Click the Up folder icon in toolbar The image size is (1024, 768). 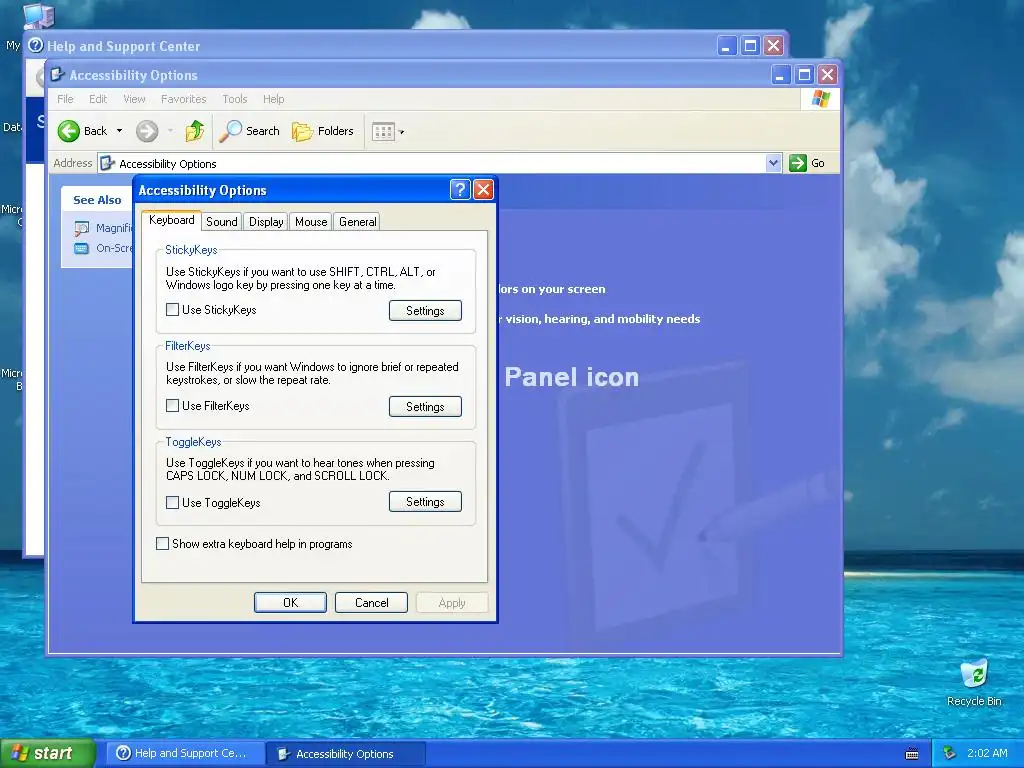pos(194,131)
